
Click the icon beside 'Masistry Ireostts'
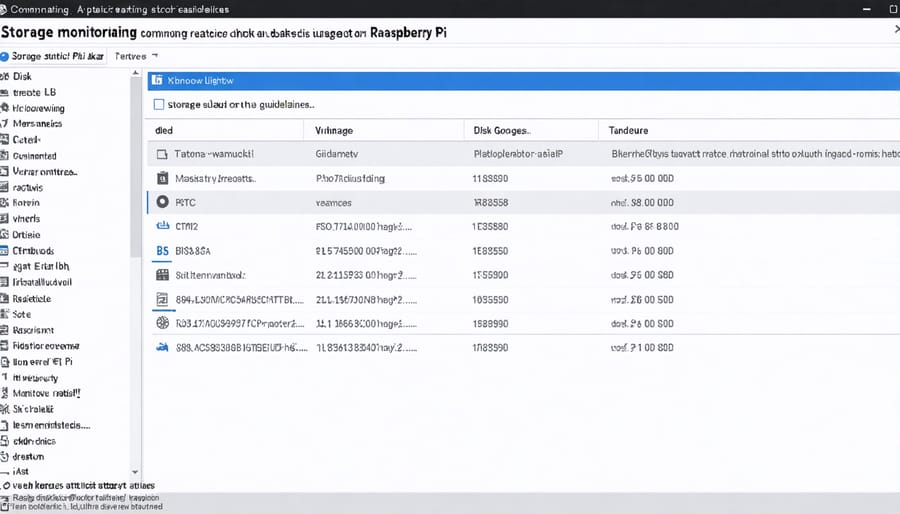(162, 178)
